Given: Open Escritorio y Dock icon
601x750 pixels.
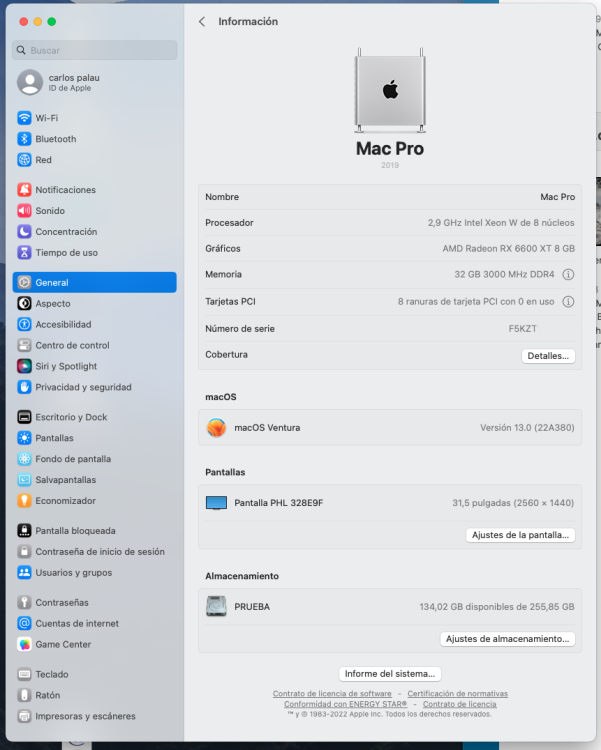Looking at the screenshot, I should (24, 417).
